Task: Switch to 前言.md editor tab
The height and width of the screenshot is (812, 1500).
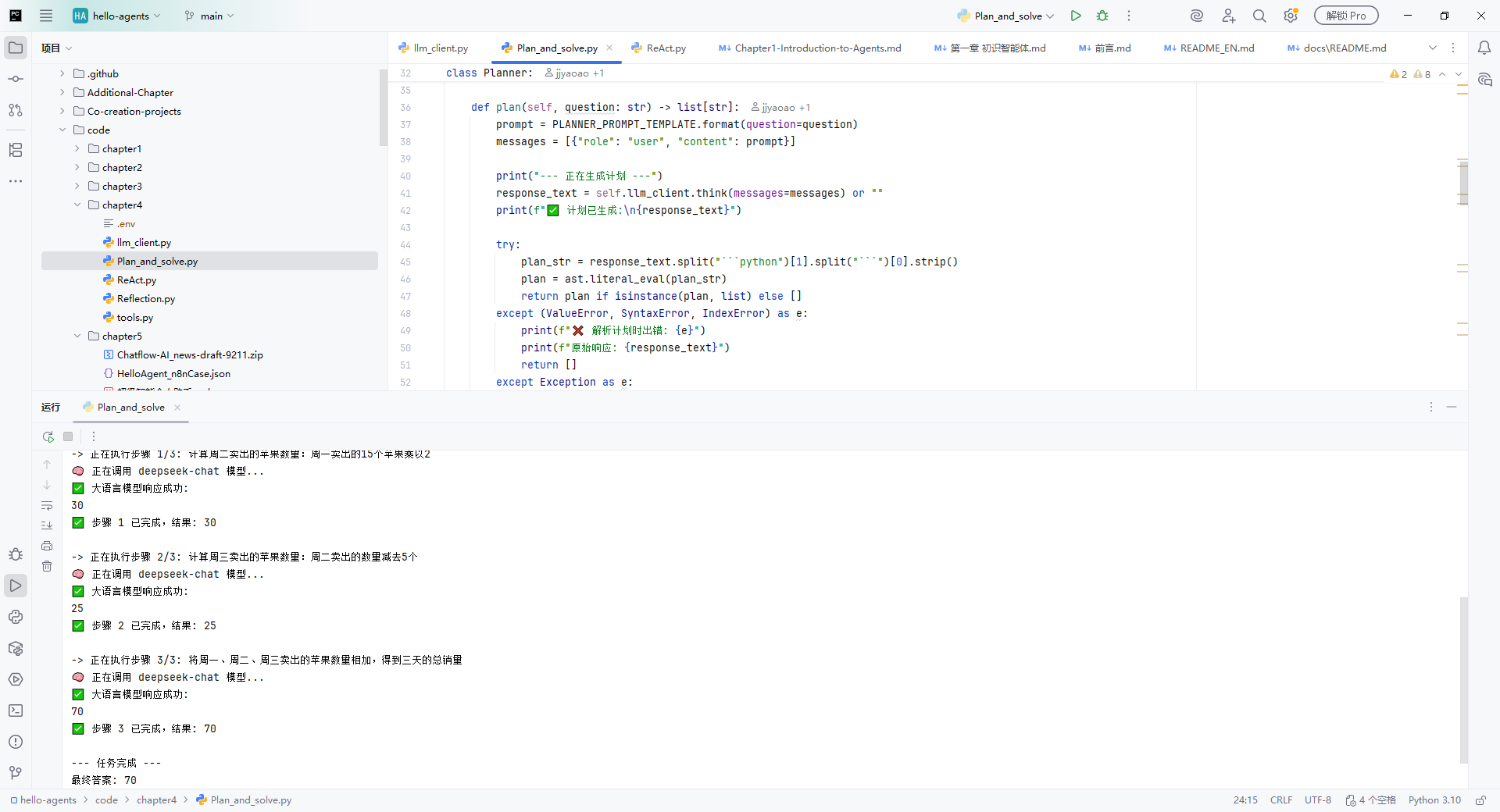Action: [x=1105, y=48]
